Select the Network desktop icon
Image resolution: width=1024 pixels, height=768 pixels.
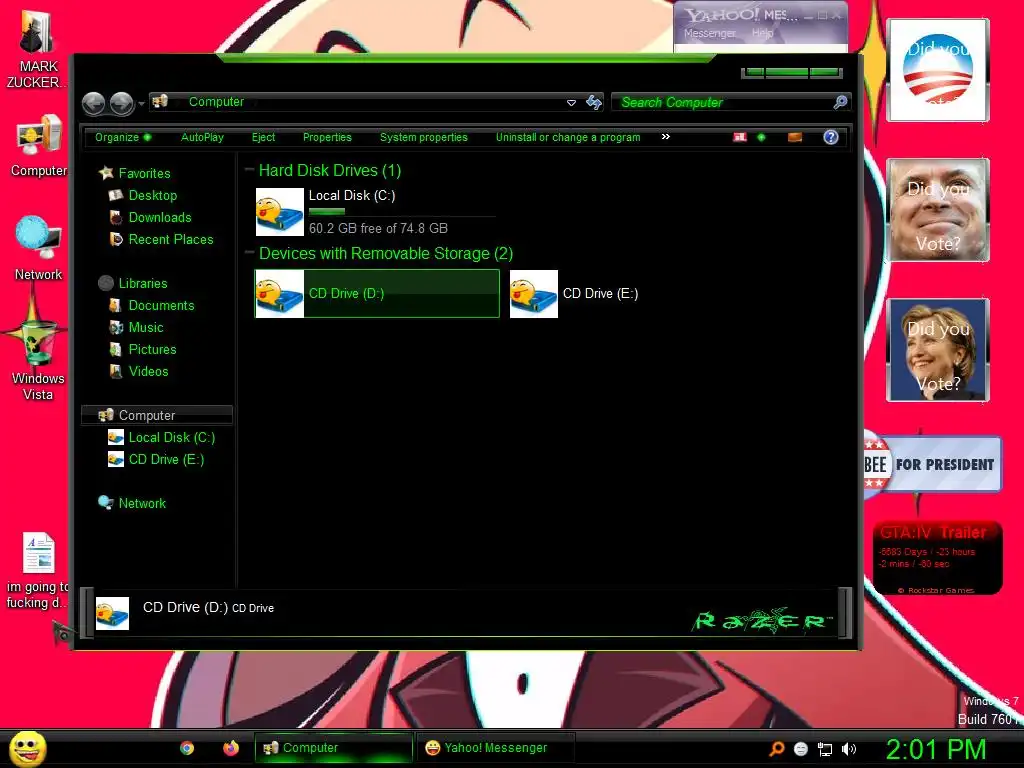39,248
